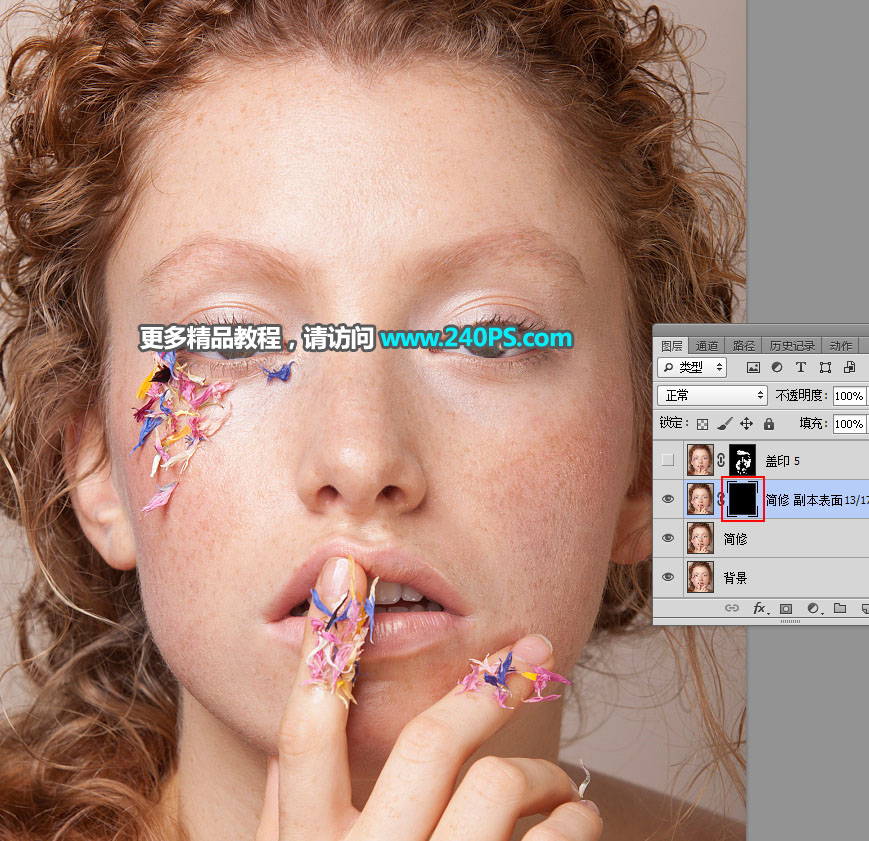Screen dimensions: 869x841
Task: Filter for shape layers icon
Action: coord(825,367)
